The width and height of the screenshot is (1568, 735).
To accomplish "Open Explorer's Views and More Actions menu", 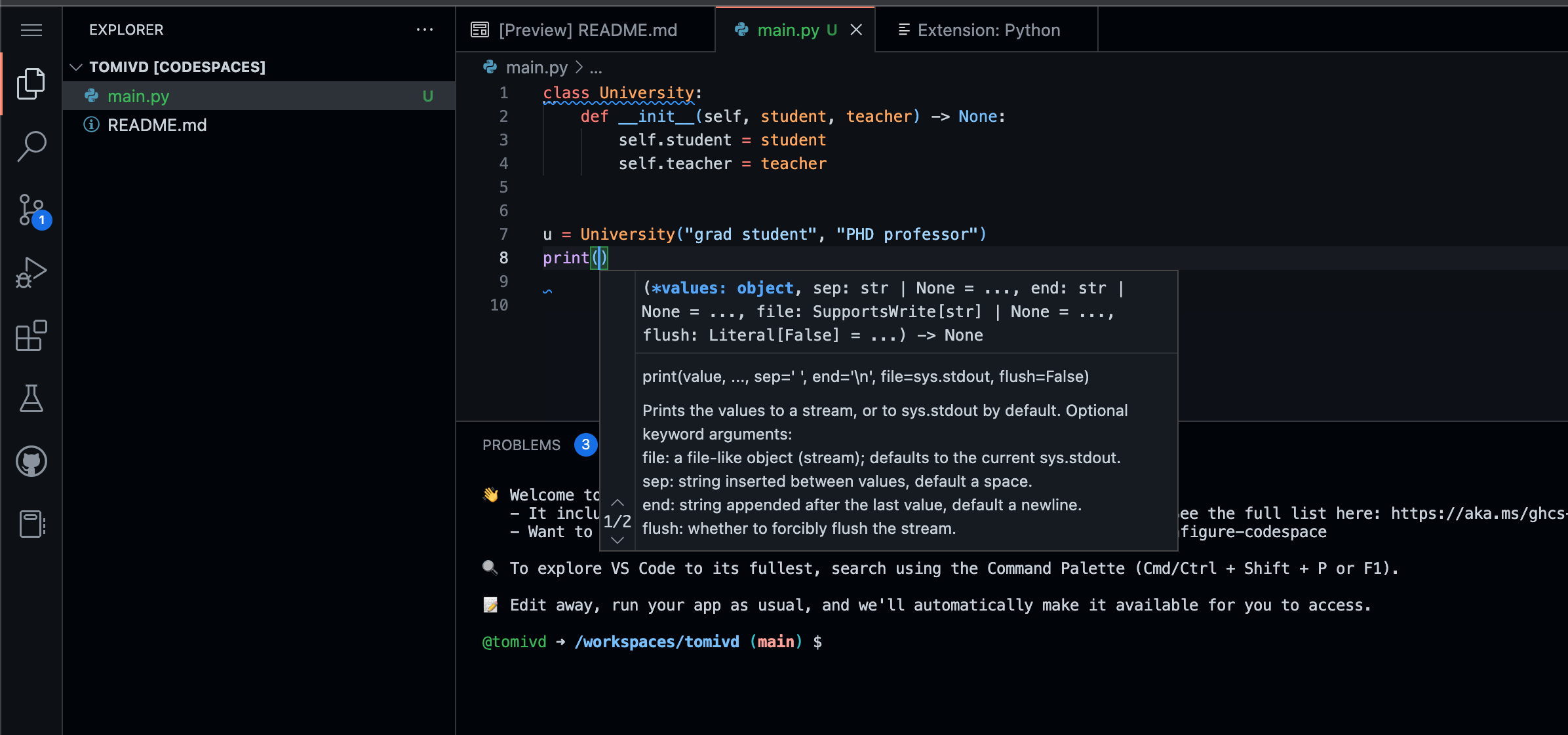I will 425,29.
